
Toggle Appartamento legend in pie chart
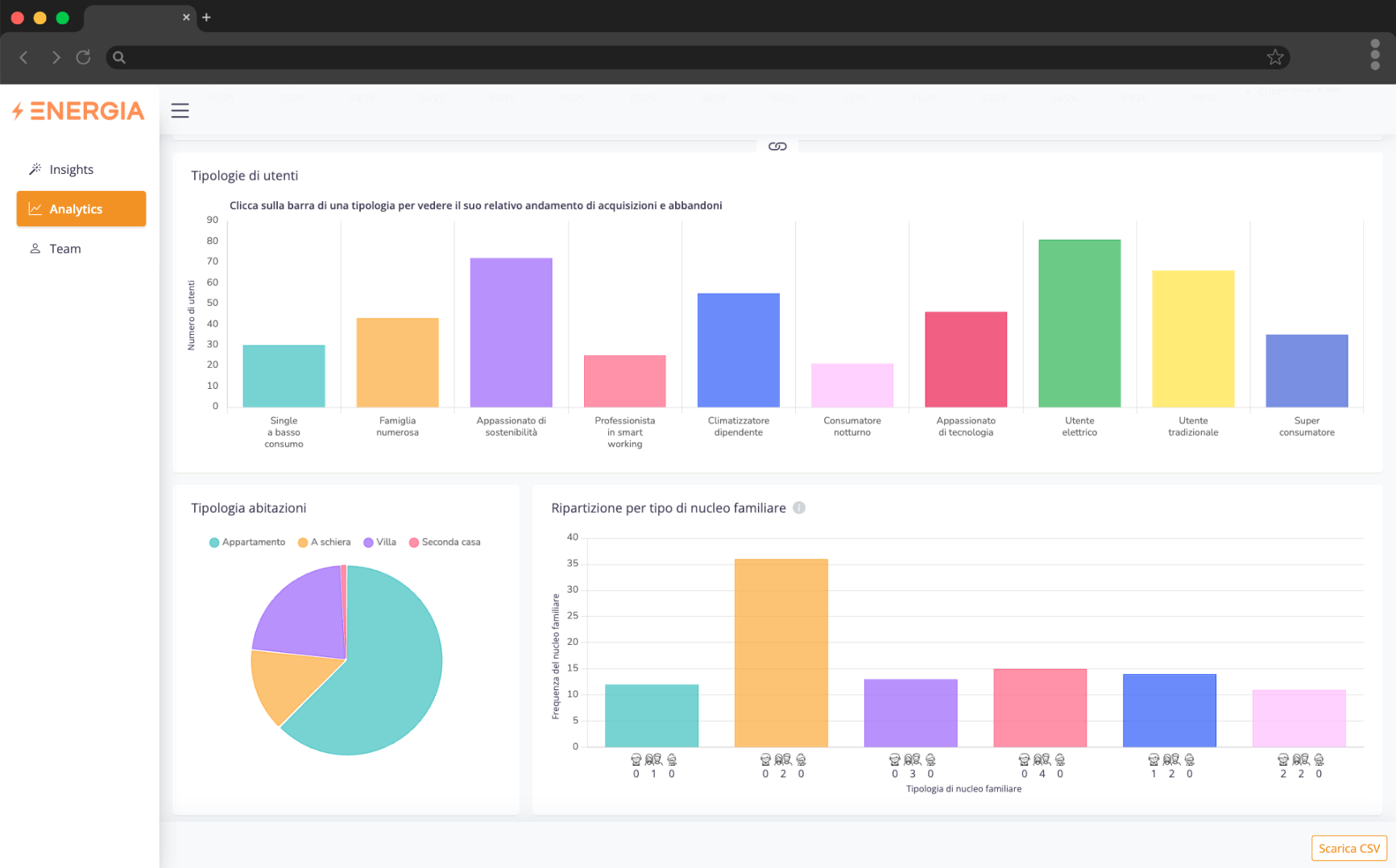pos(246,543)
